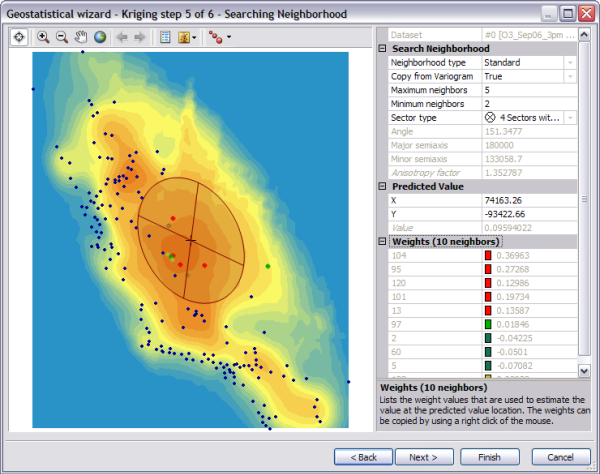Select the predicted Value 0.09594022
The height and width of the screenshot is (474, 600).
508,228
